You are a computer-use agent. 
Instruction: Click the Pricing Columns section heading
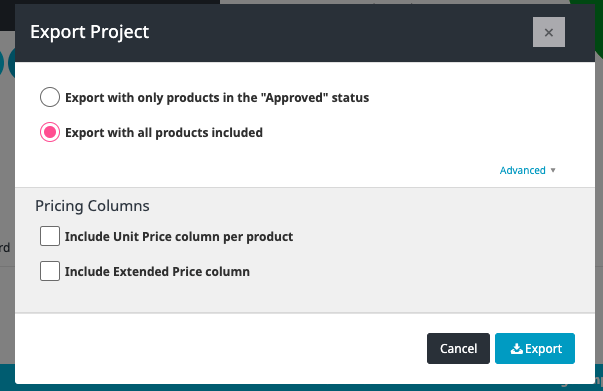click(92, 206)
